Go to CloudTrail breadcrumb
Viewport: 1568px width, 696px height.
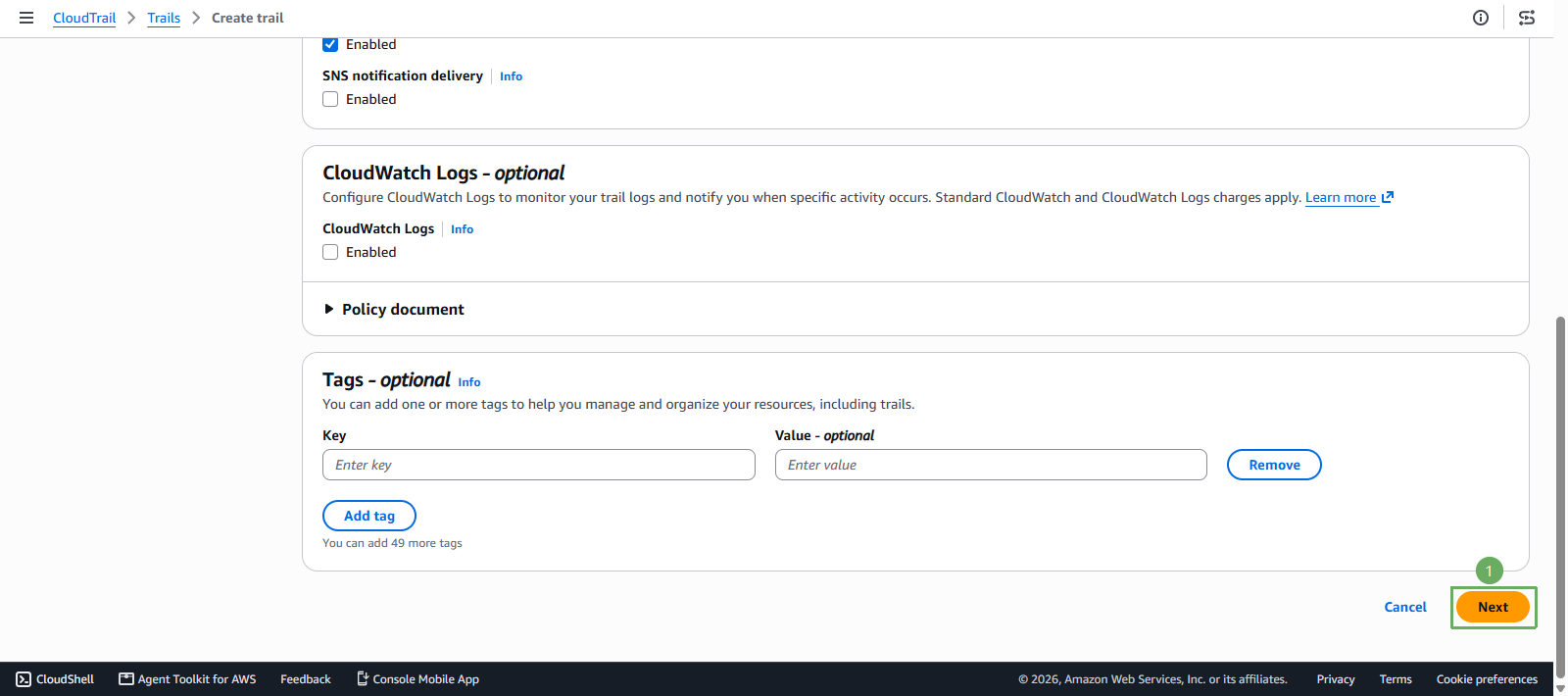coord(84,18)
